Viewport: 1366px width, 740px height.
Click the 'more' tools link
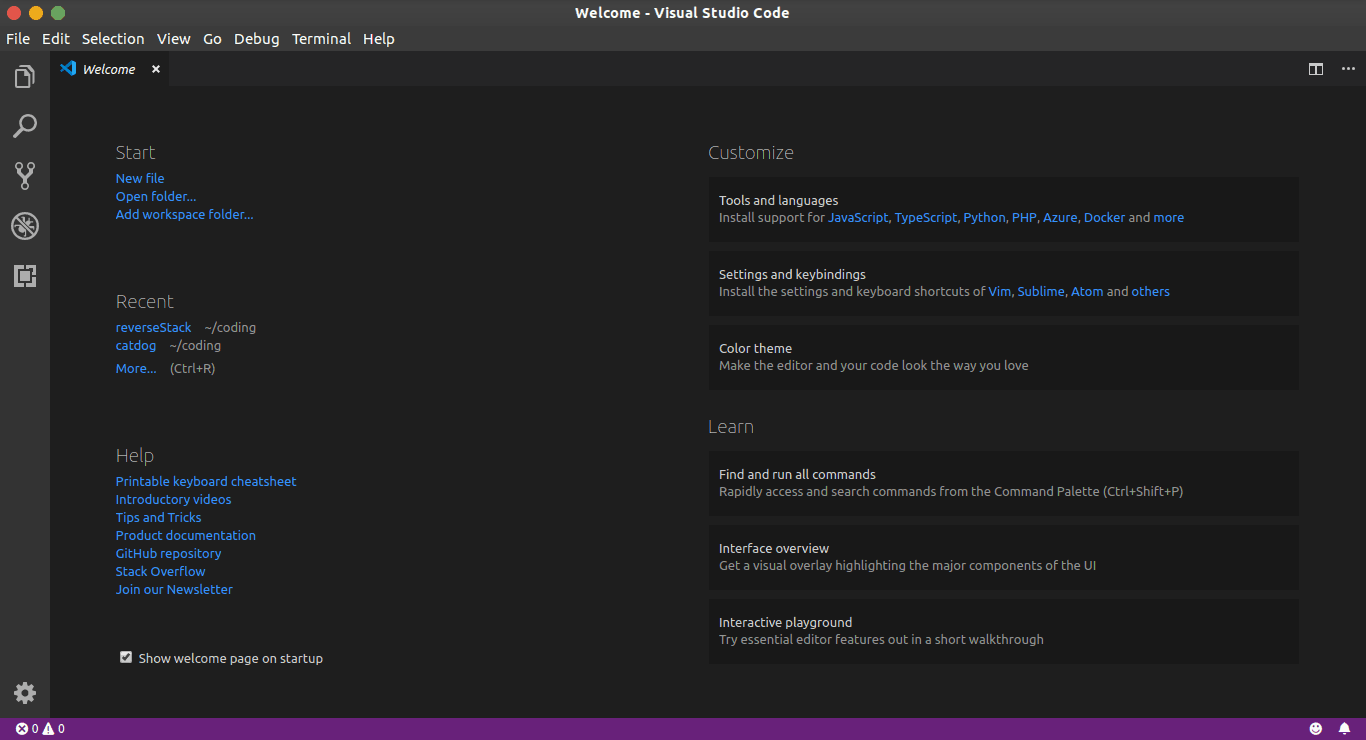tap(1168, 217)
